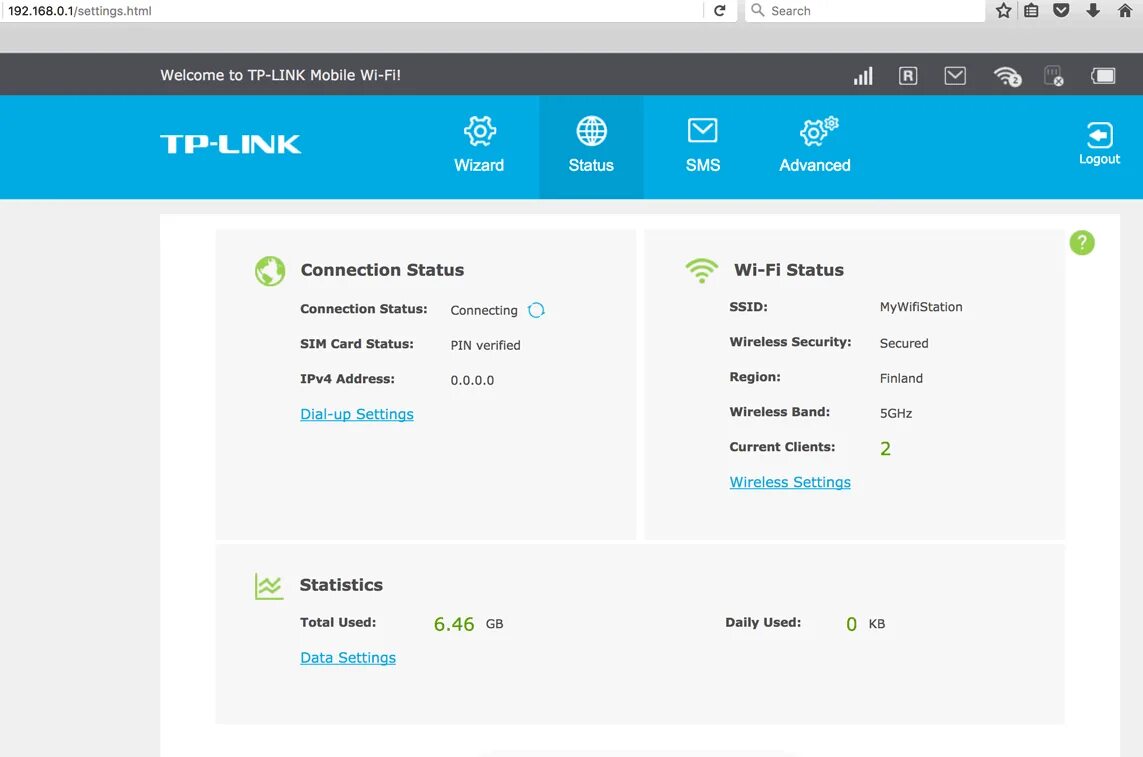Click the address bar showing 192.168.0.1/settings.html
This screenshot has width=1143, height=757.
coord(351,10)
